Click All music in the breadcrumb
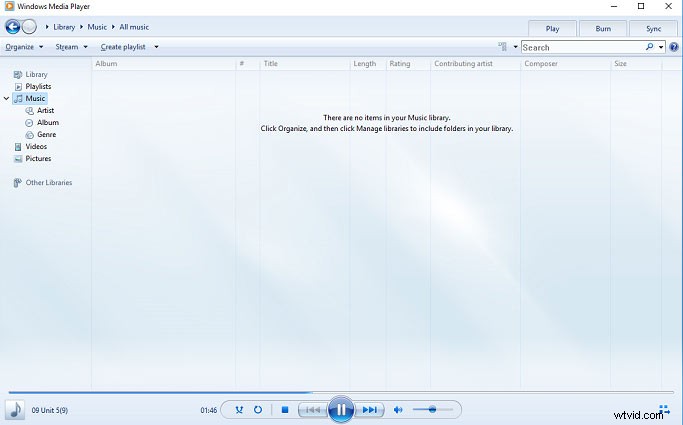This screenshot has height=425, width=683. coord(134,27)
